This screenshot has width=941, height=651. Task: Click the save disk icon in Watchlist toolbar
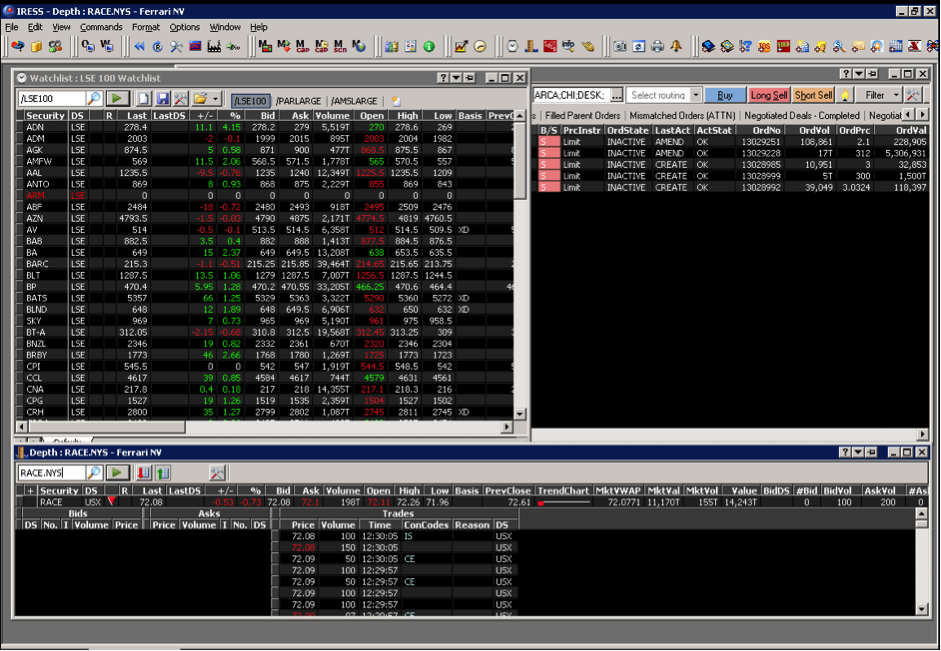[162, 99]
